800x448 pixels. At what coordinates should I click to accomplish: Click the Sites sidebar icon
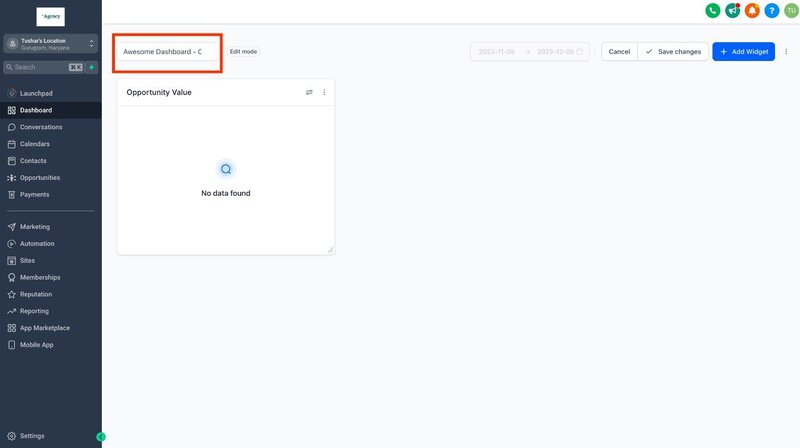click(12, 260)
